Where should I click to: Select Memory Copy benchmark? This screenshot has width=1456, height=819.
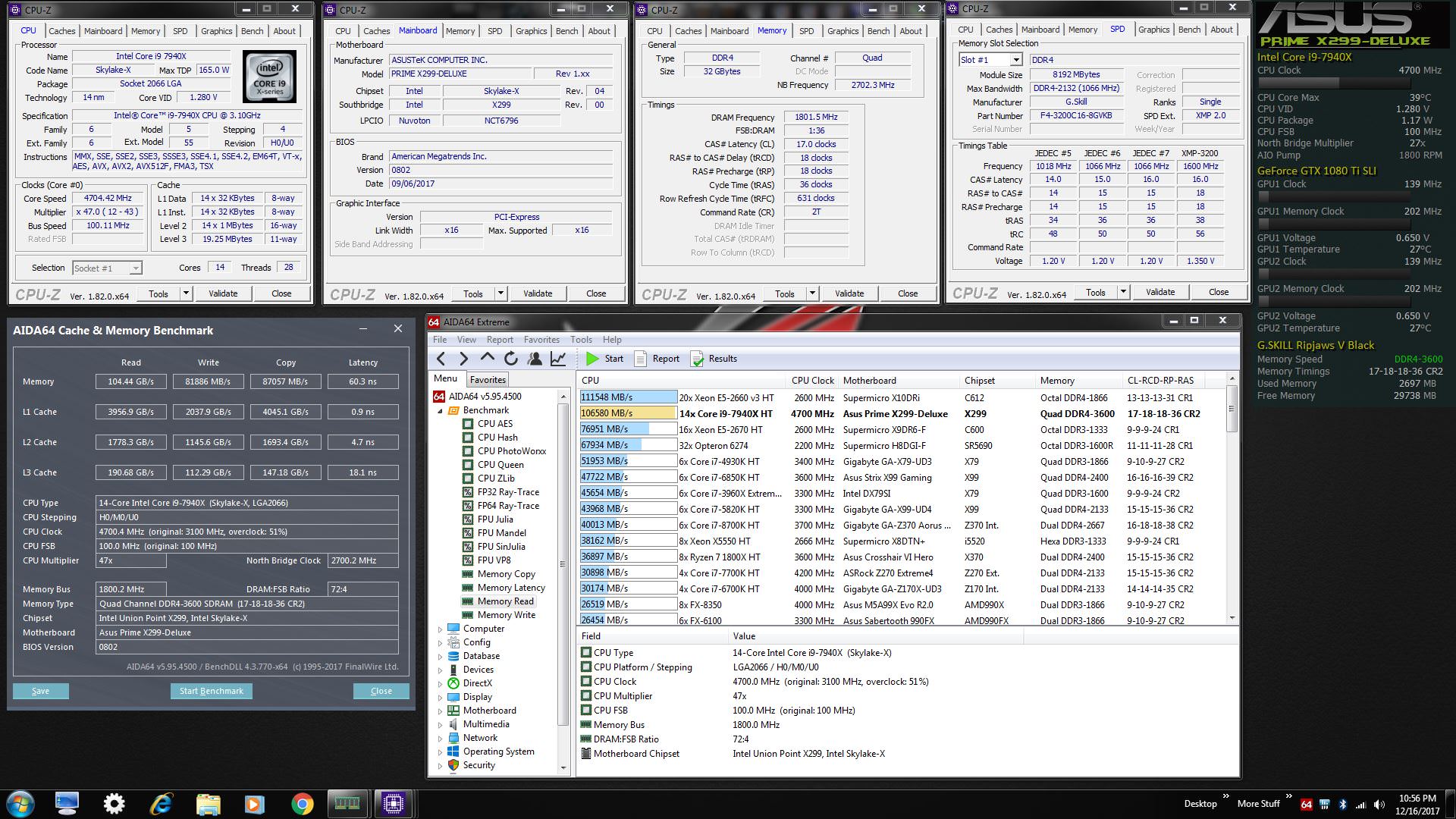[x=506, y=574]
